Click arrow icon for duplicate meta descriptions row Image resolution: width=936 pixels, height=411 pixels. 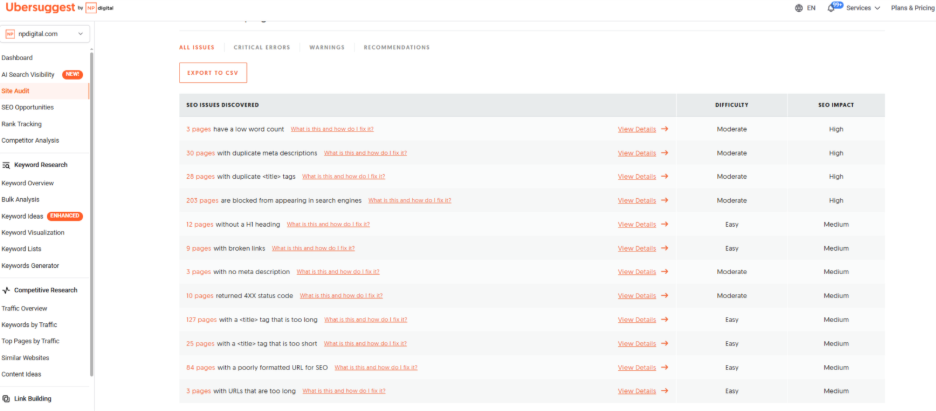(x=664, y=153)
